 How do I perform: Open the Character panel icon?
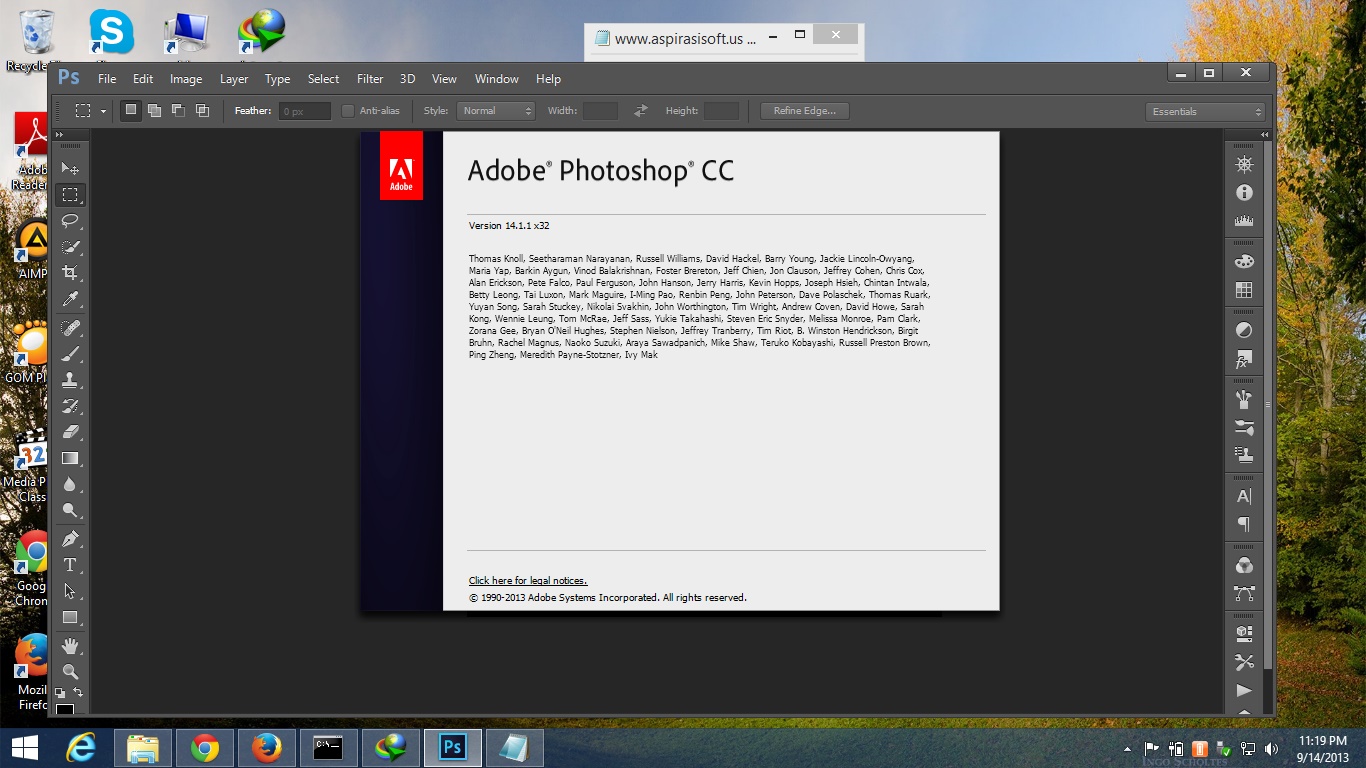(x=1244, y=496)
